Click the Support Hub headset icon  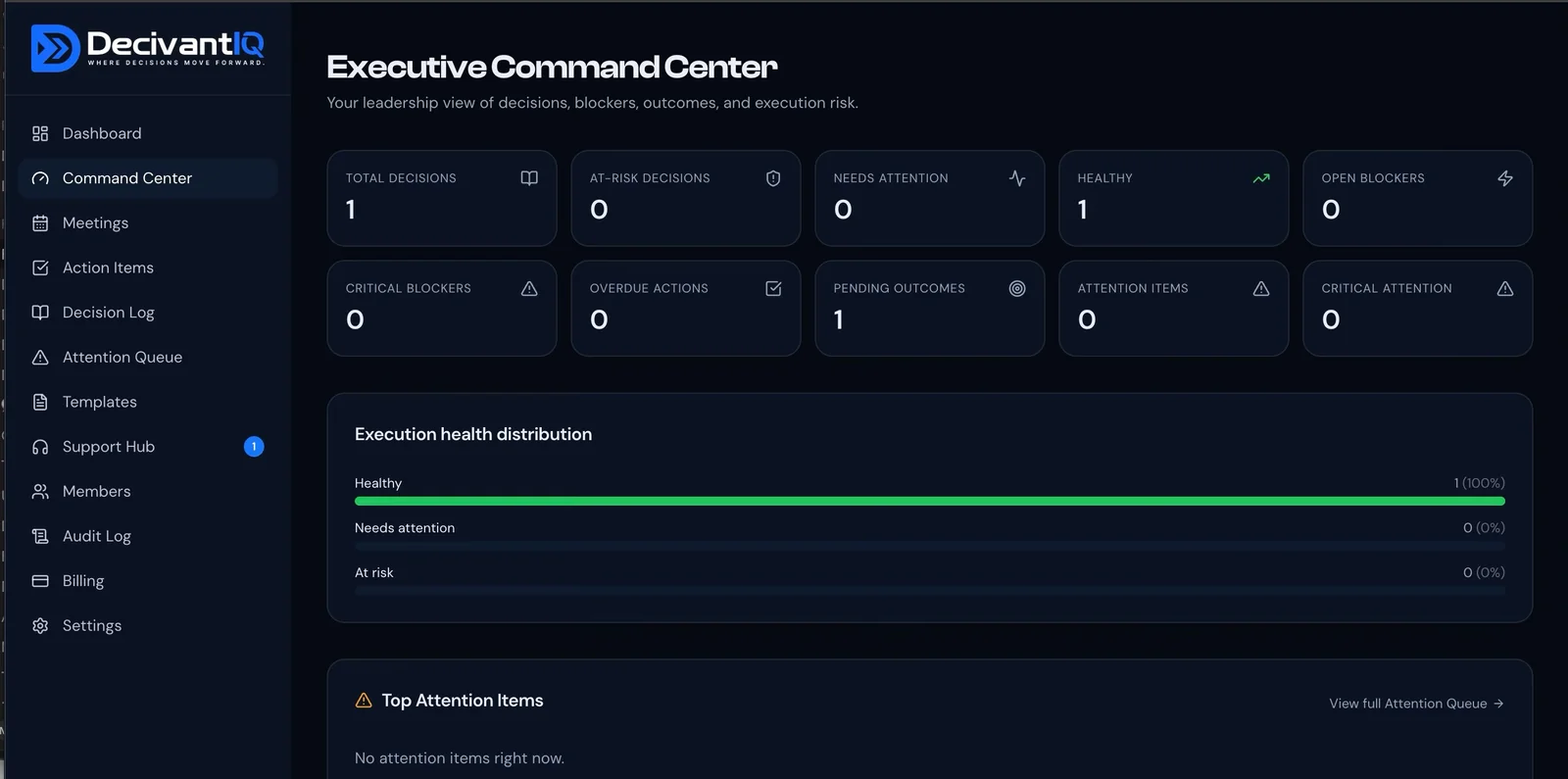point(40,447)
